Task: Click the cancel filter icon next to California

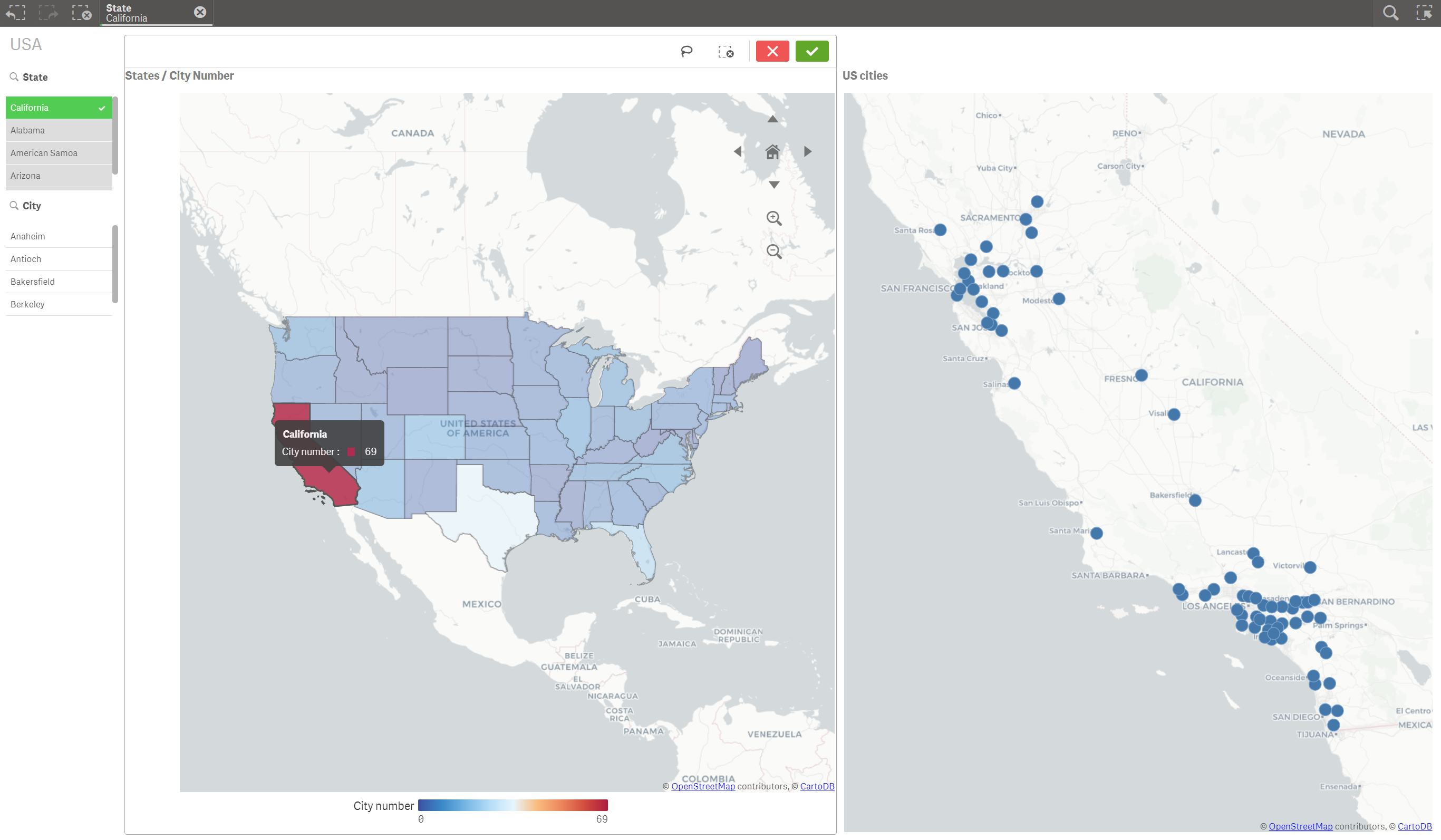Action: 199,12
